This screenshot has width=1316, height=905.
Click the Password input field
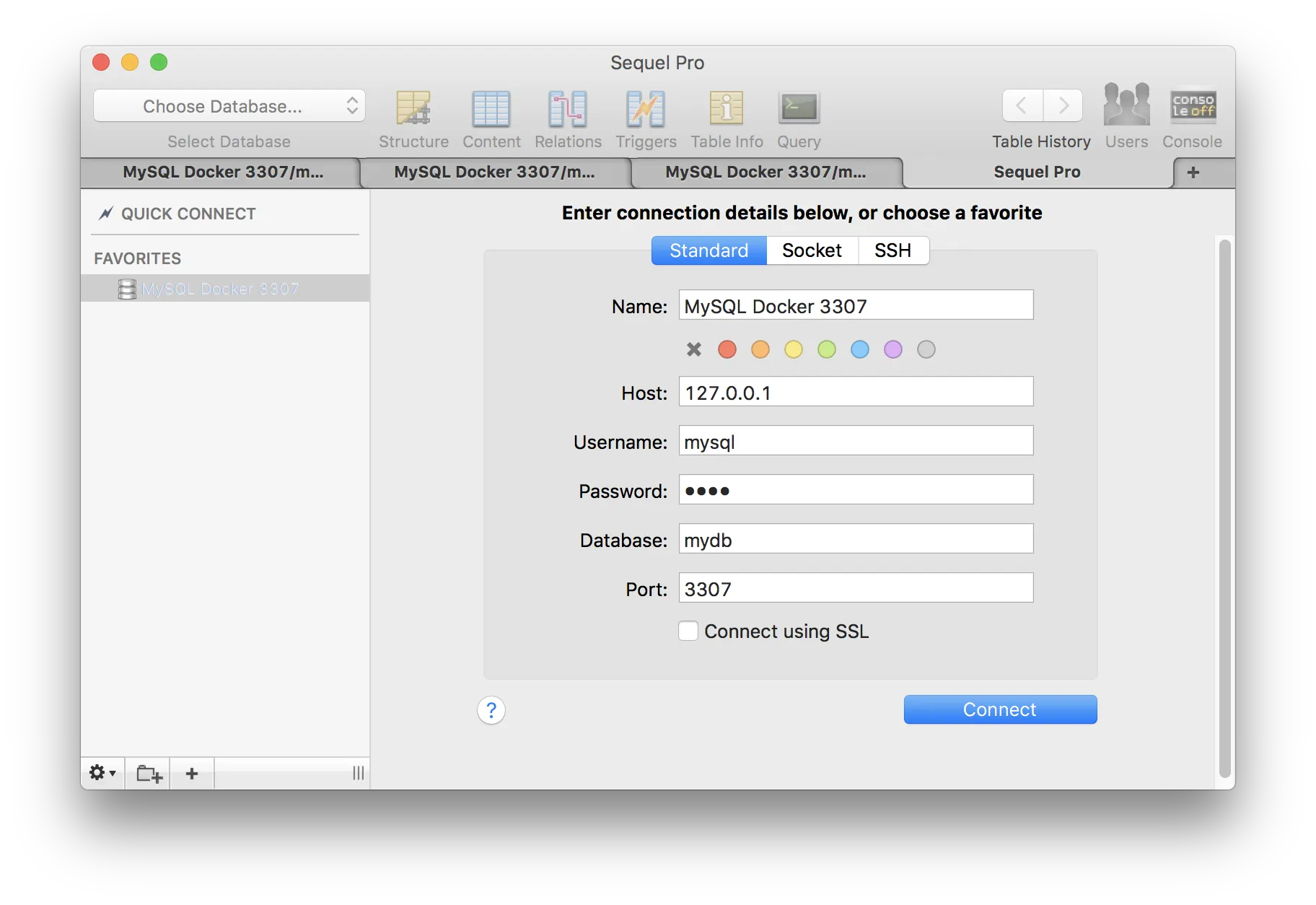[856, 490]
